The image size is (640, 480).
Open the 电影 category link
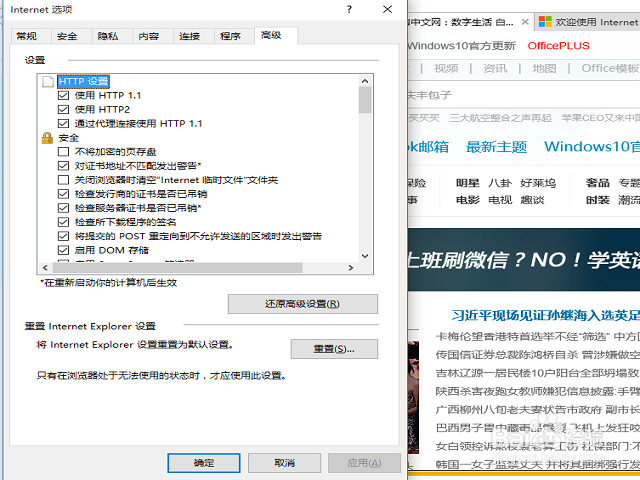tap(467, 200)
